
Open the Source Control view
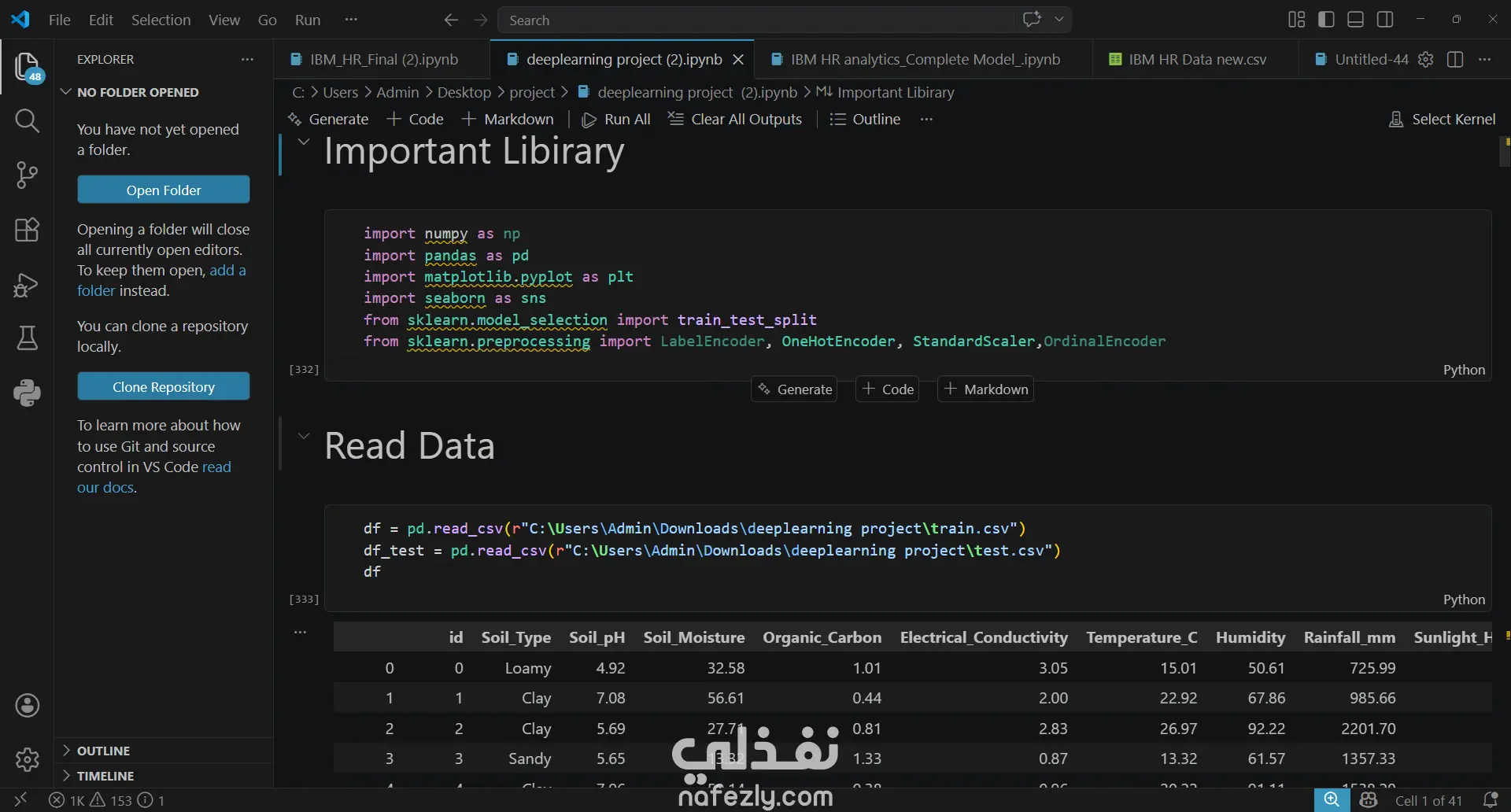coord(28,175)
